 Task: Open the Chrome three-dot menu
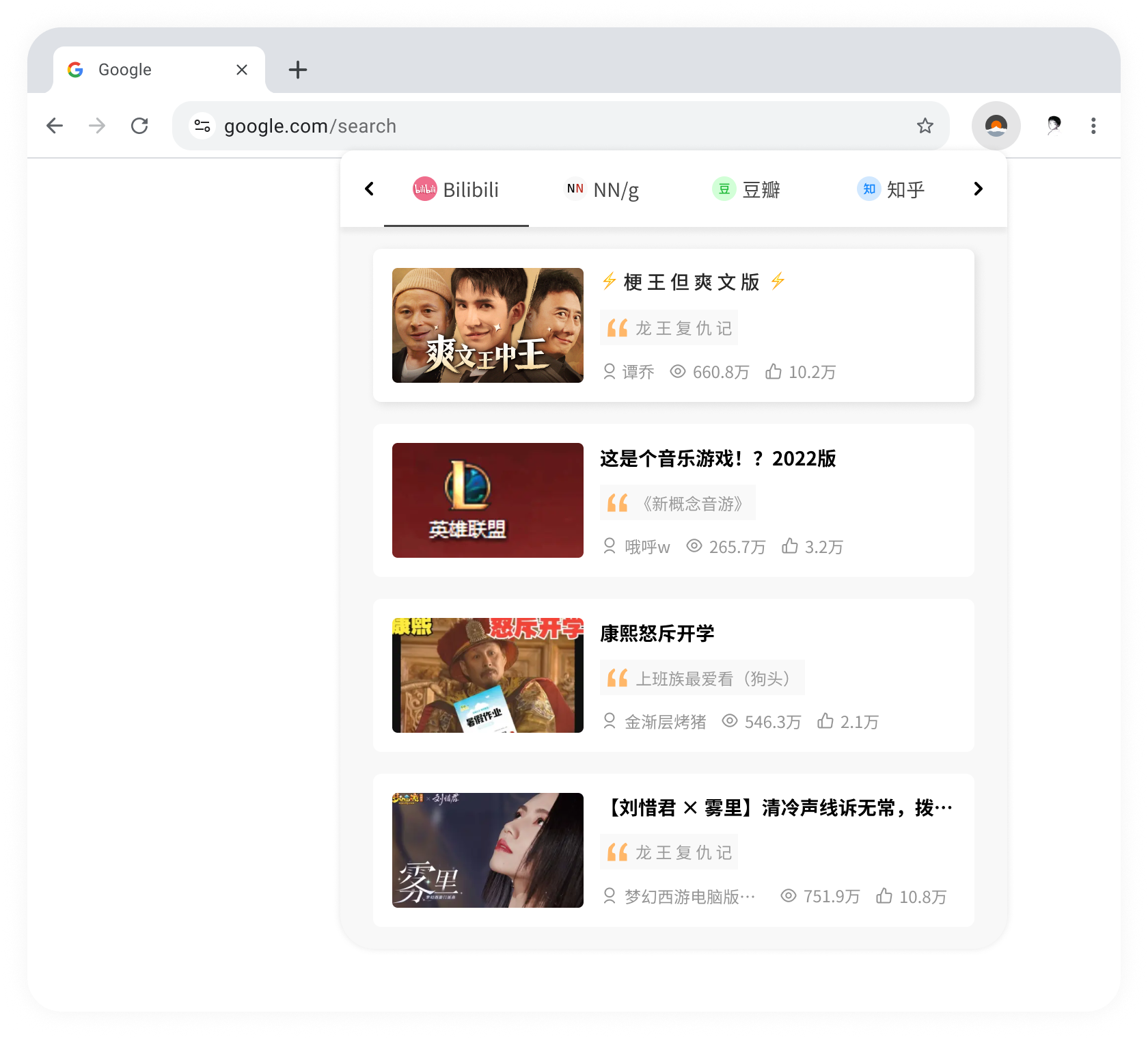coord(1093,126)
